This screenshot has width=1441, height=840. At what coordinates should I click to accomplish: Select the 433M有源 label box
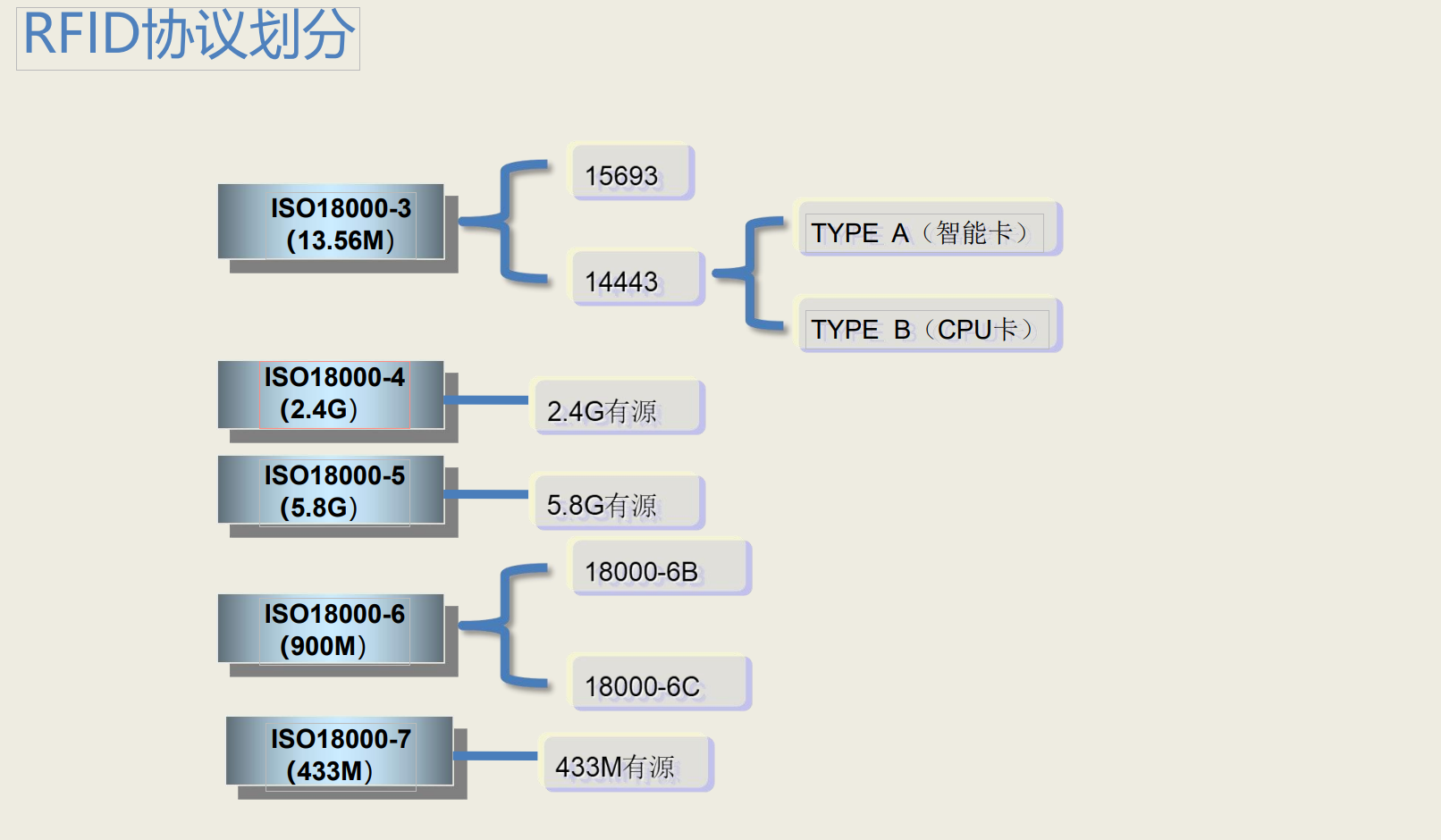[x=626, y=765]
